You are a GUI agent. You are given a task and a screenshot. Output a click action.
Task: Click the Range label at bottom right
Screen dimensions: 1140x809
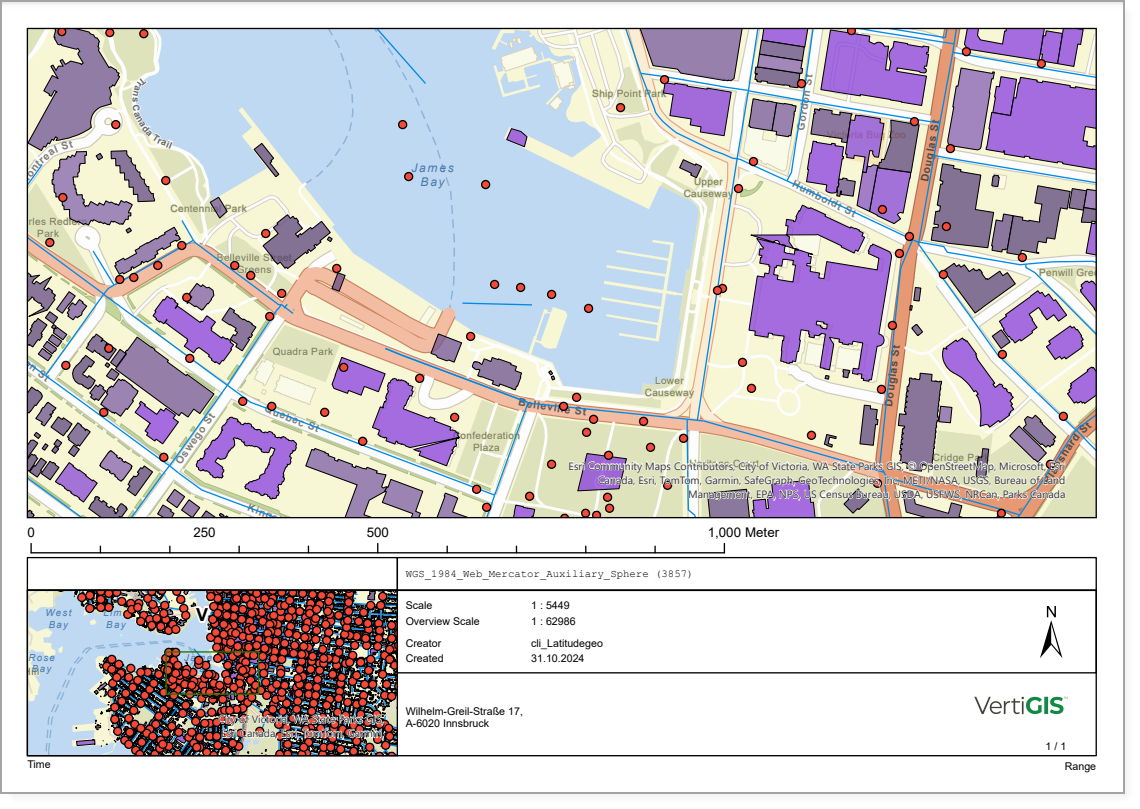click(1079, 766)
